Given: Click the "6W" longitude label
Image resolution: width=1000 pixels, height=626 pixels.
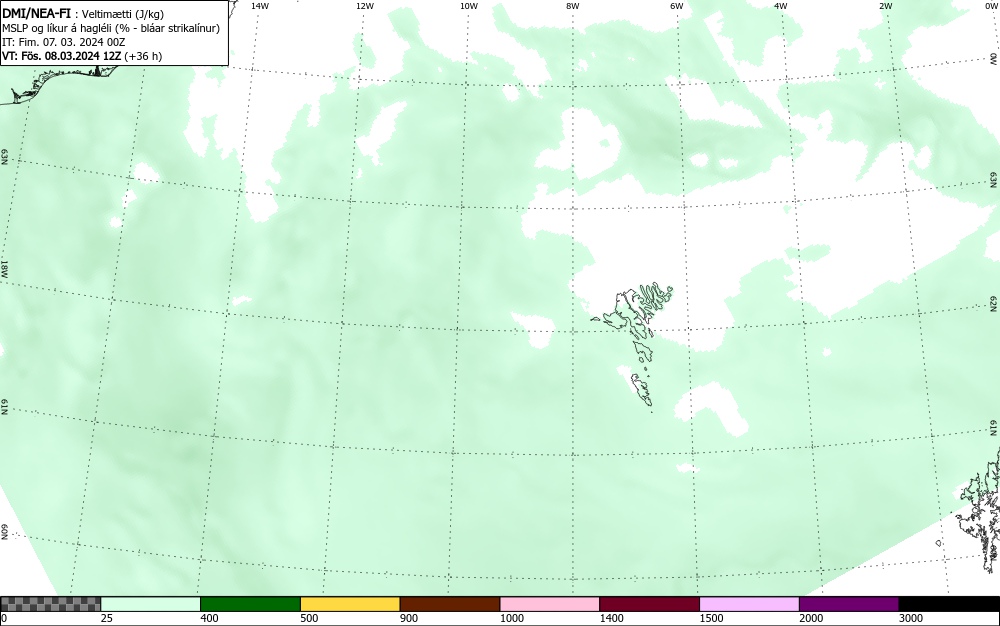Looking at the screenshot, I should click(x=677, y=6).
